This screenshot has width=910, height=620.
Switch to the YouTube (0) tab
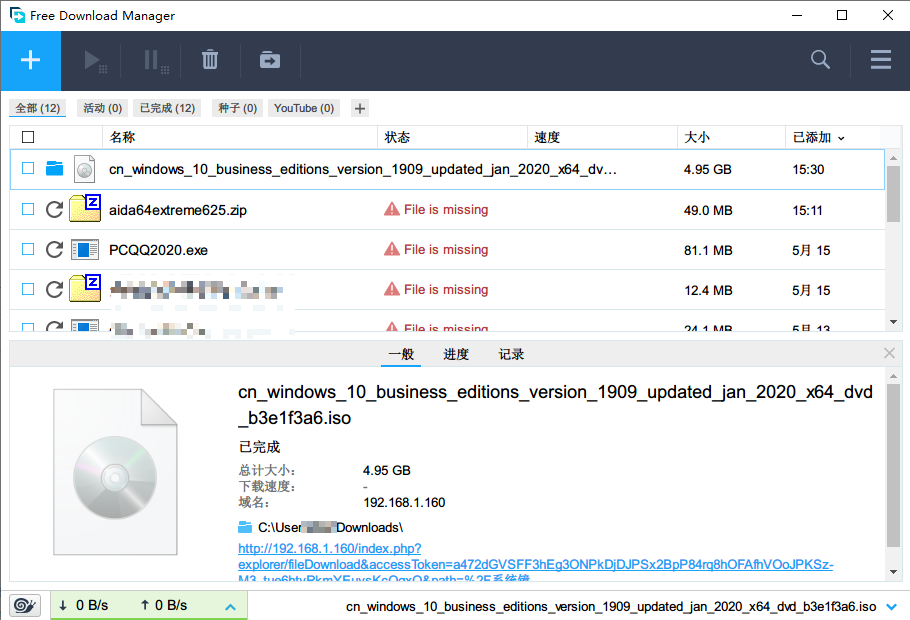coord(304,108)
